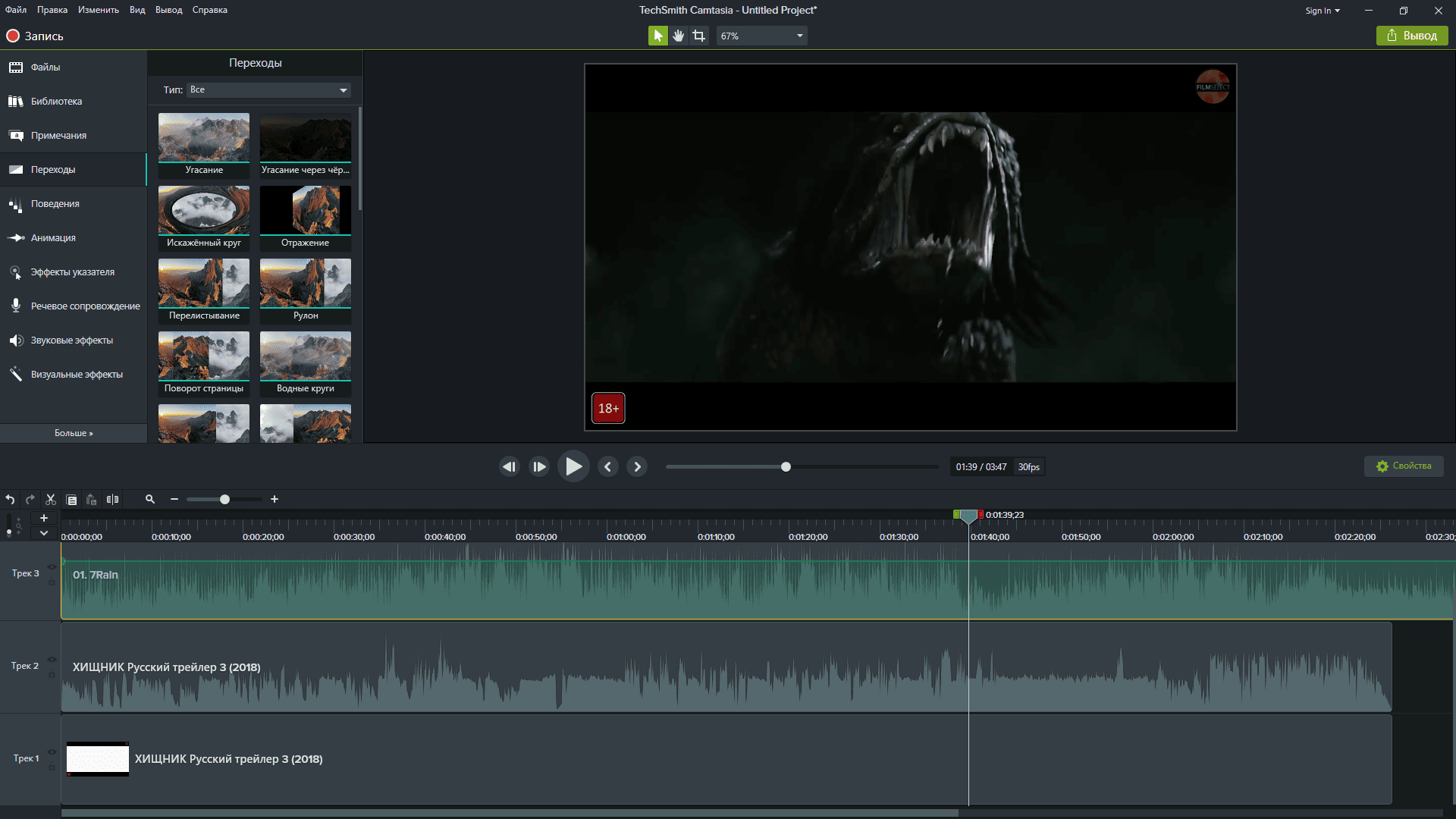The image size is (1456, 819).
Task: Select the Crop tool
Action: (698, 36)
